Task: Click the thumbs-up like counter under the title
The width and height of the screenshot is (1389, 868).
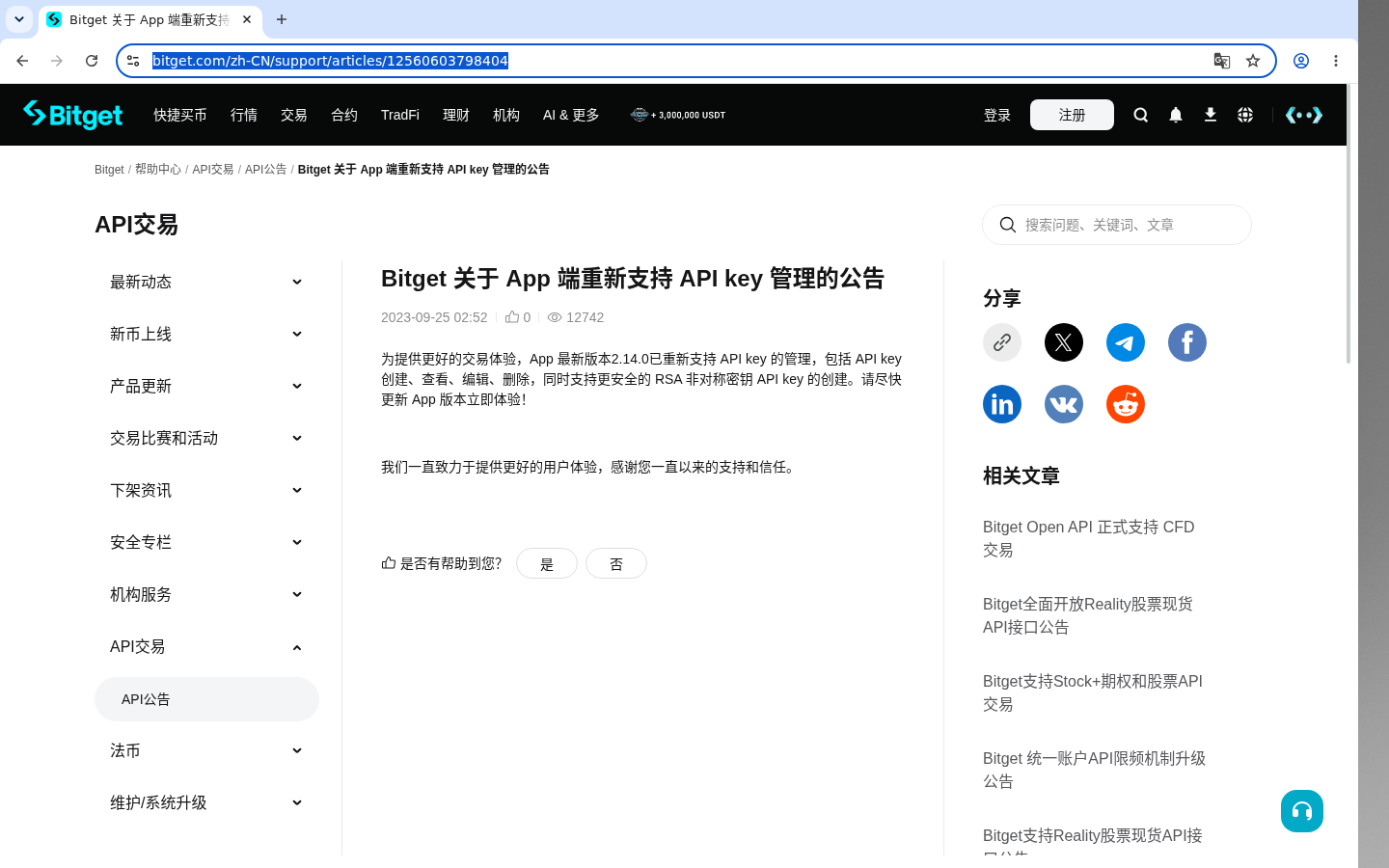Action: click(x=518, y=317)
